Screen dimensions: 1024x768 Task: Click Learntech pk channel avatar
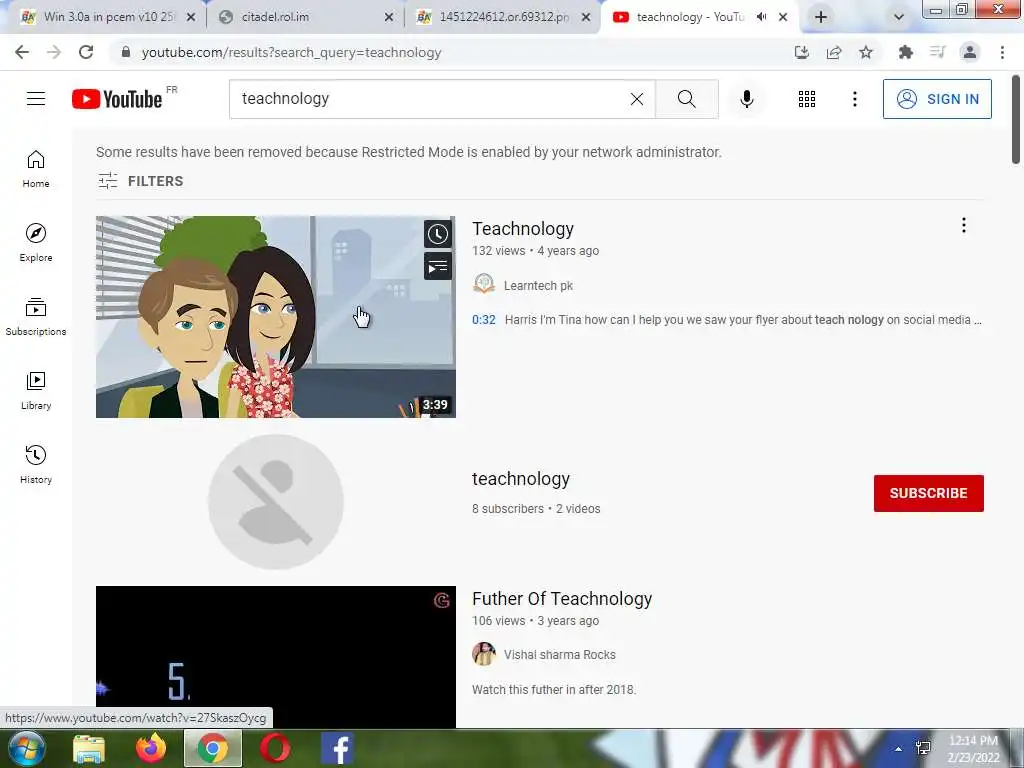pyautogui.click(x=484, y=284)
